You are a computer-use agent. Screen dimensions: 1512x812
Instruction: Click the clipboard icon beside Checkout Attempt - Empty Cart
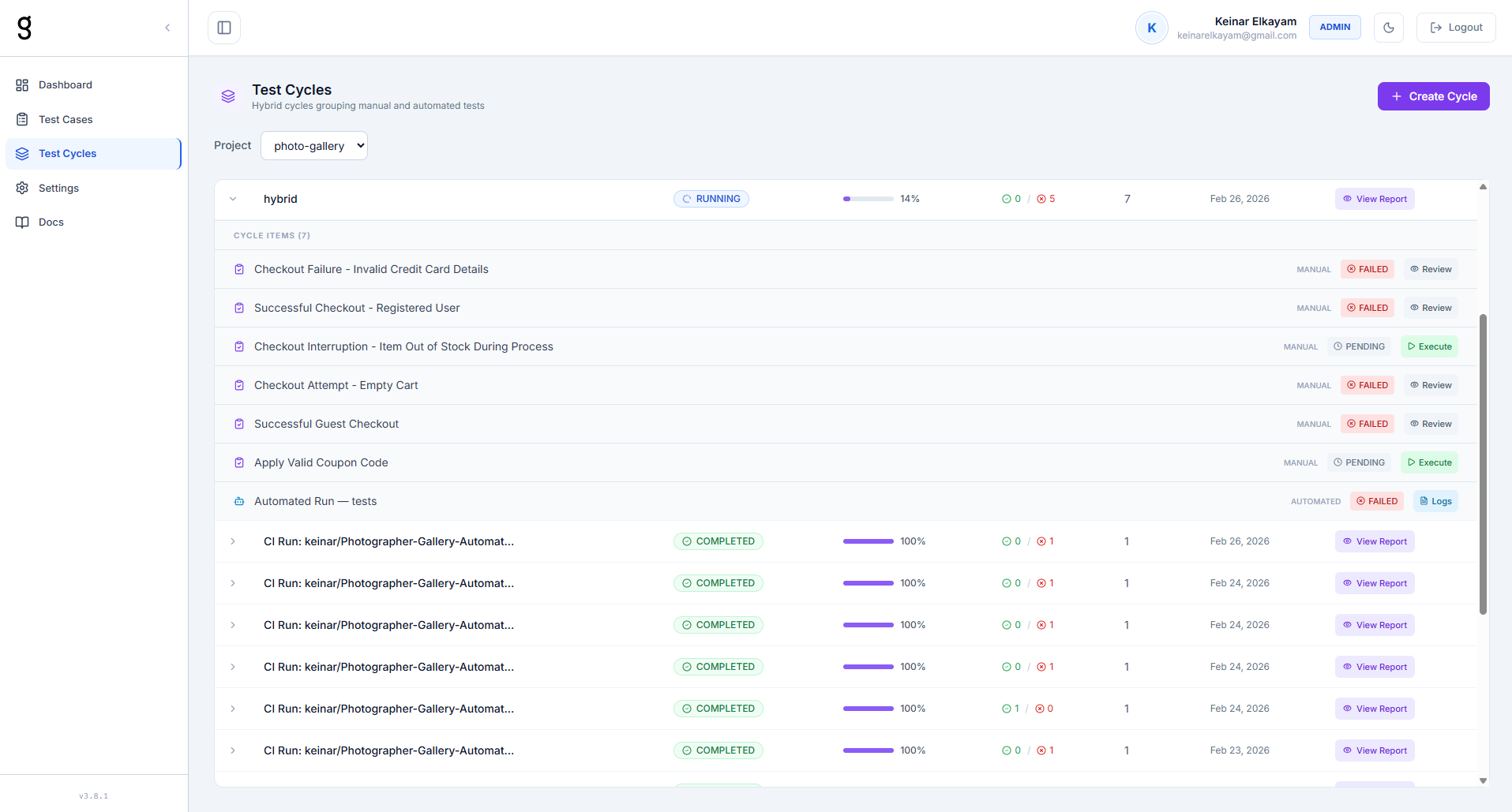[239, 385]
